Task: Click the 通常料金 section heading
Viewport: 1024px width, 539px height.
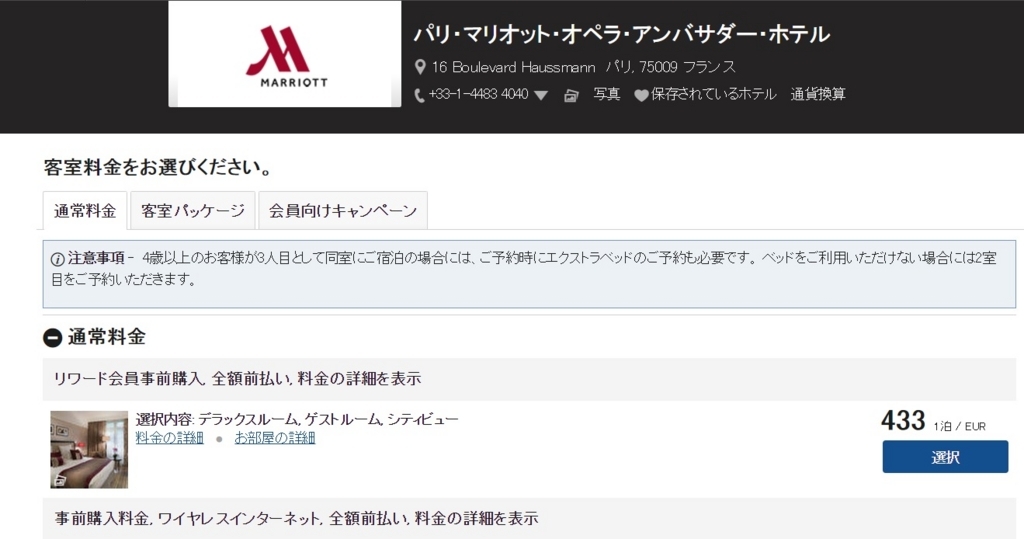Action: coord(106,337)
